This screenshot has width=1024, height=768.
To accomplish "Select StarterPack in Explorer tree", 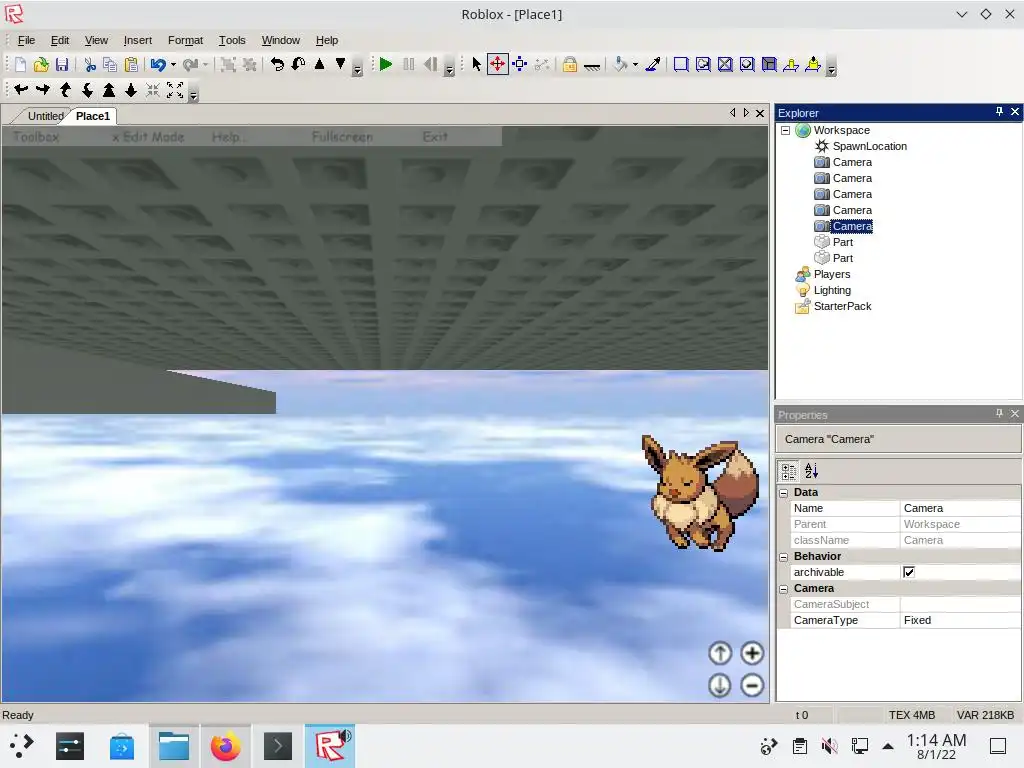I will (842, 306).
